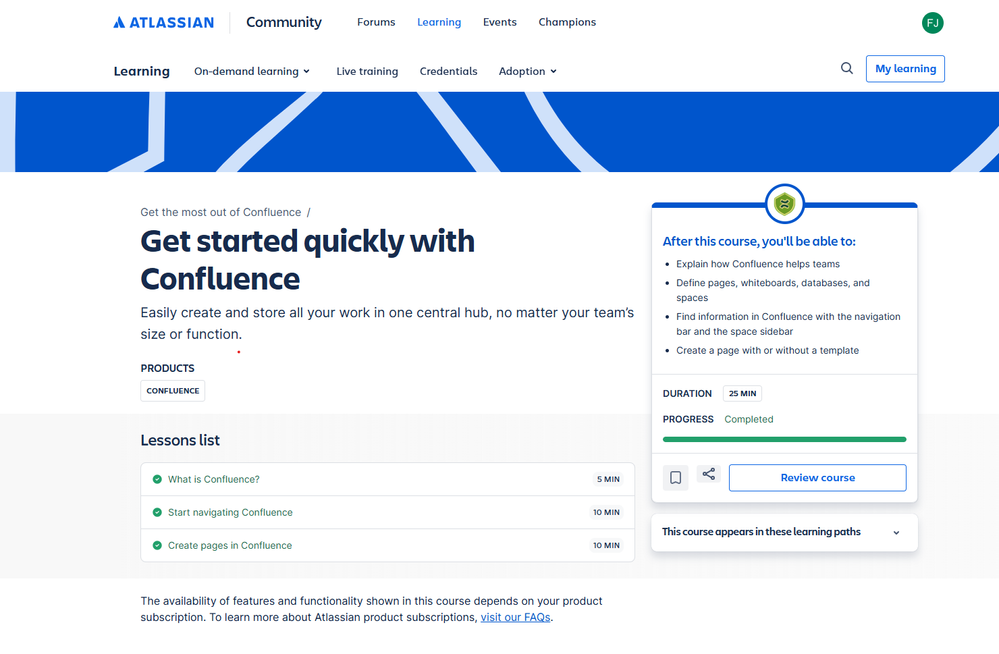
Task: Click the Create a page with or without a template bullet
Action: 767,351
